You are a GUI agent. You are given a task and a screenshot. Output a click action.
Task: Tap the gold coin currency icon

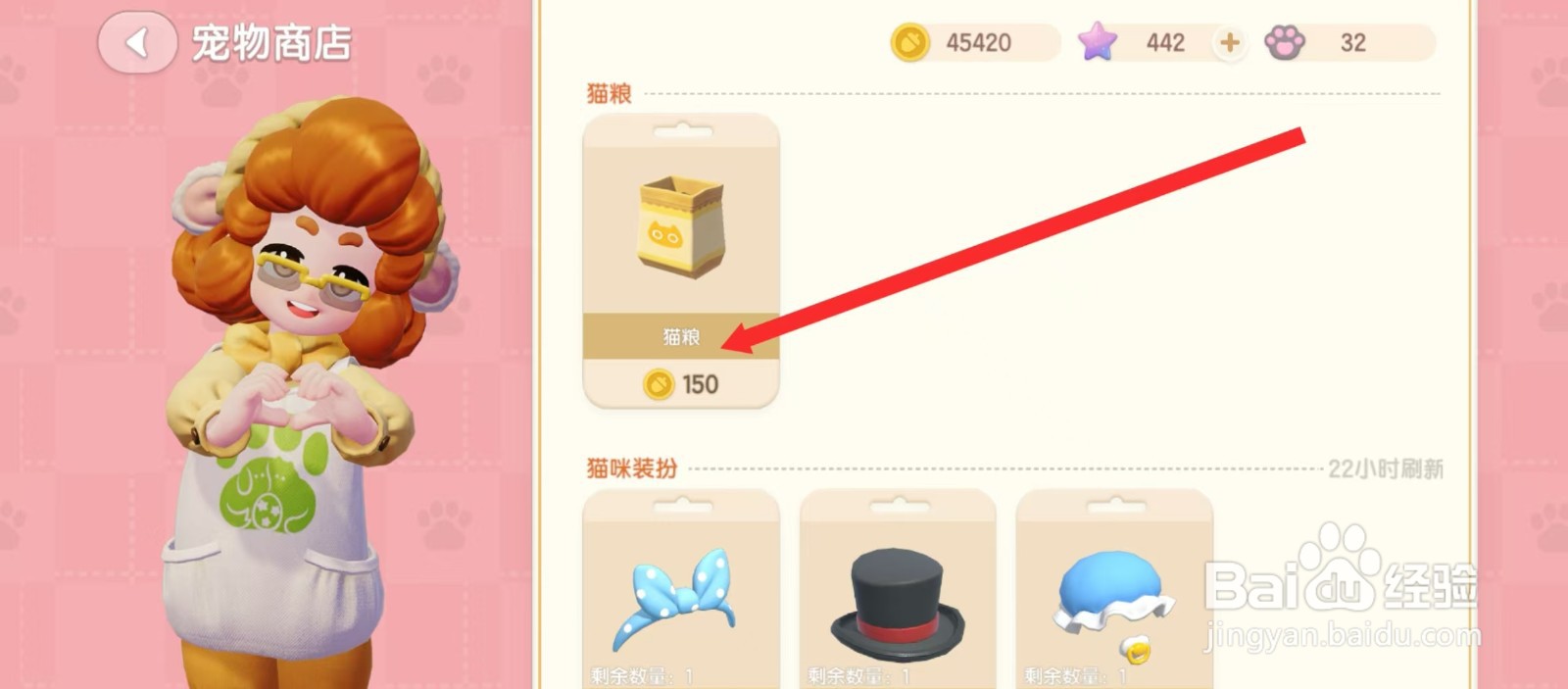coord(909,43)
